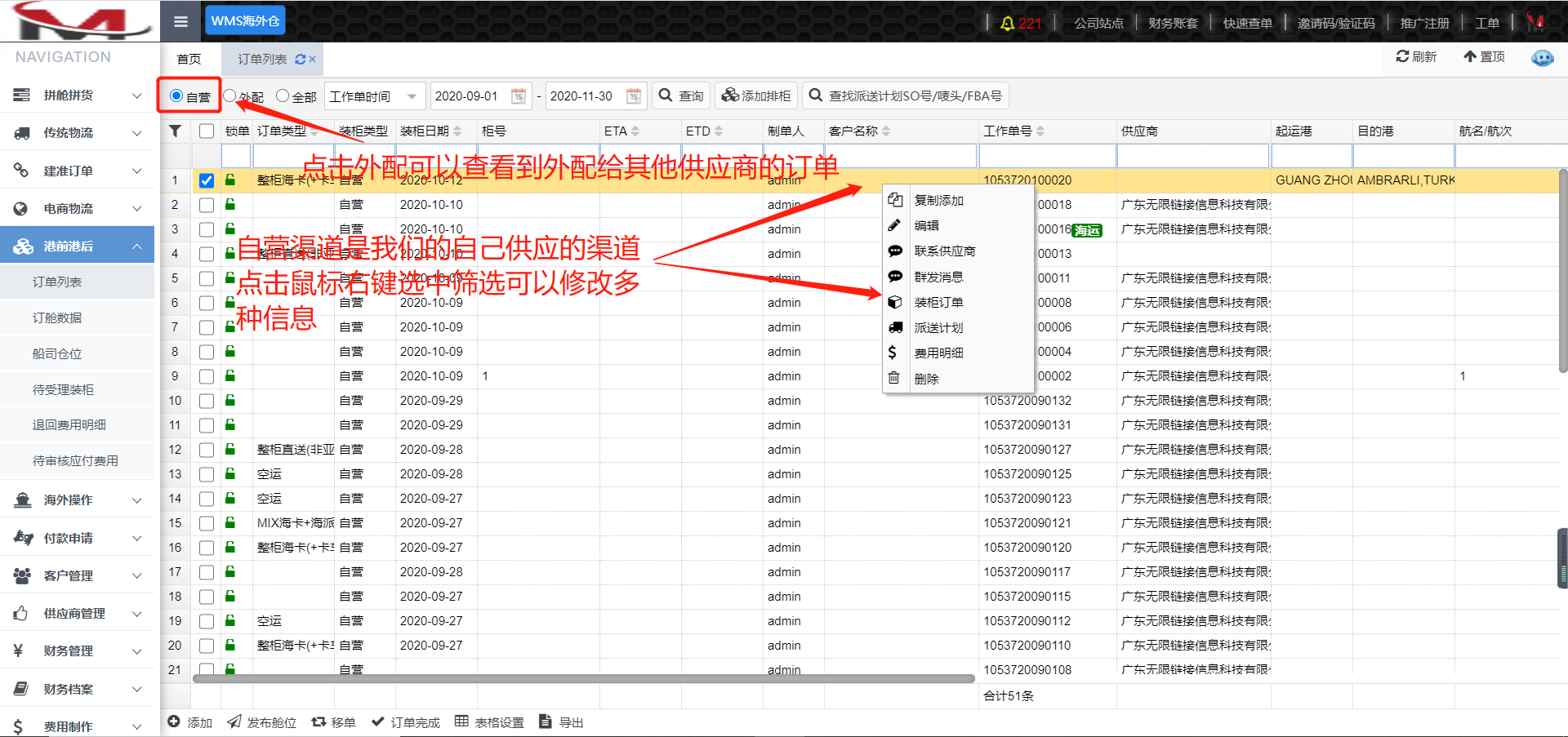1568x737 pixels.
Task: Click the 工作单号 column filter field
Action: click(x=1047, y=155)
